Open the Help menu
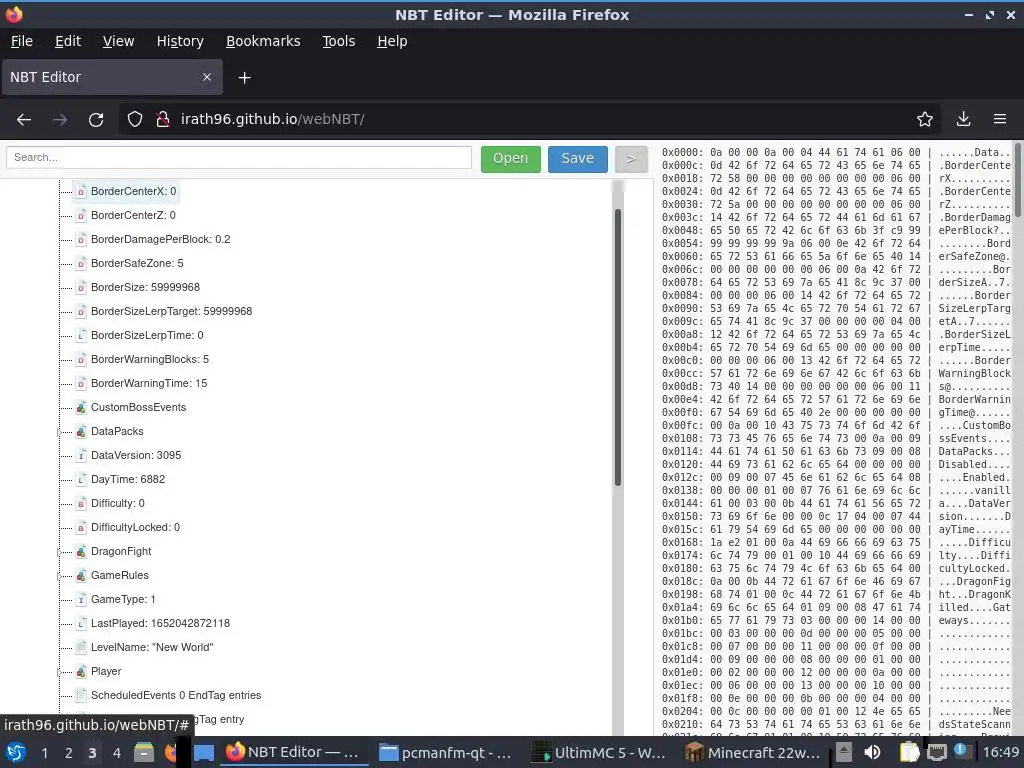The image size is (1024, 768). tap(392, 41)
